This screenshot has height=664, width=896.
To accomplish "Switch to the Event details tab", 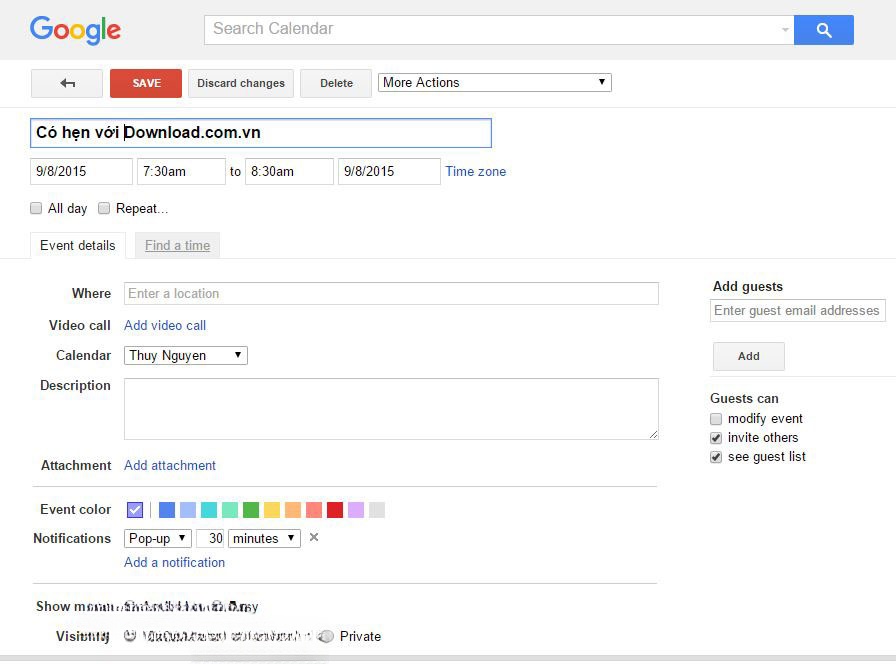I will pos(78,245).
